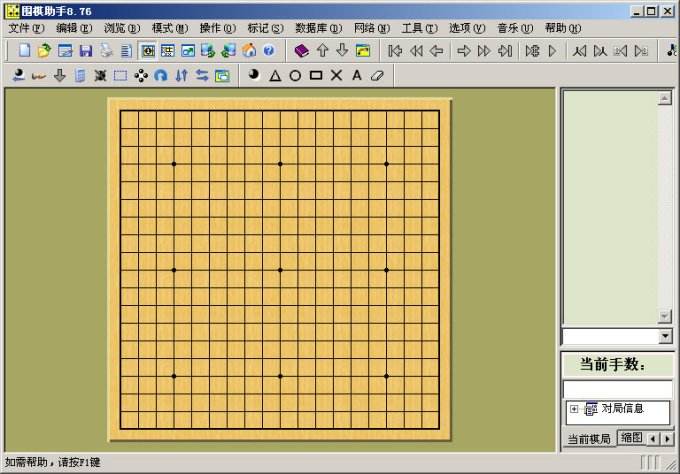
Task: Open the 数据库 menu
Action: click(x=316, y=28)
